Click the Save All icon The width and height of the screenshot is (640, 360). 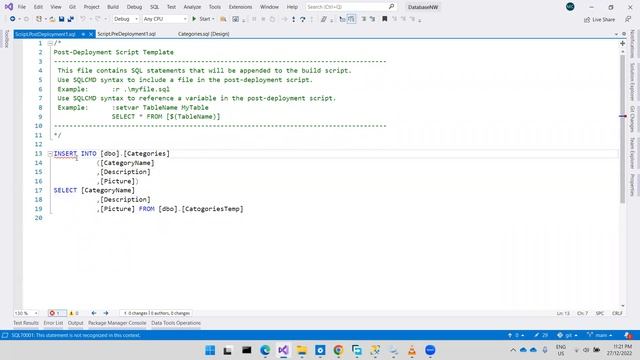pos(70,19)
